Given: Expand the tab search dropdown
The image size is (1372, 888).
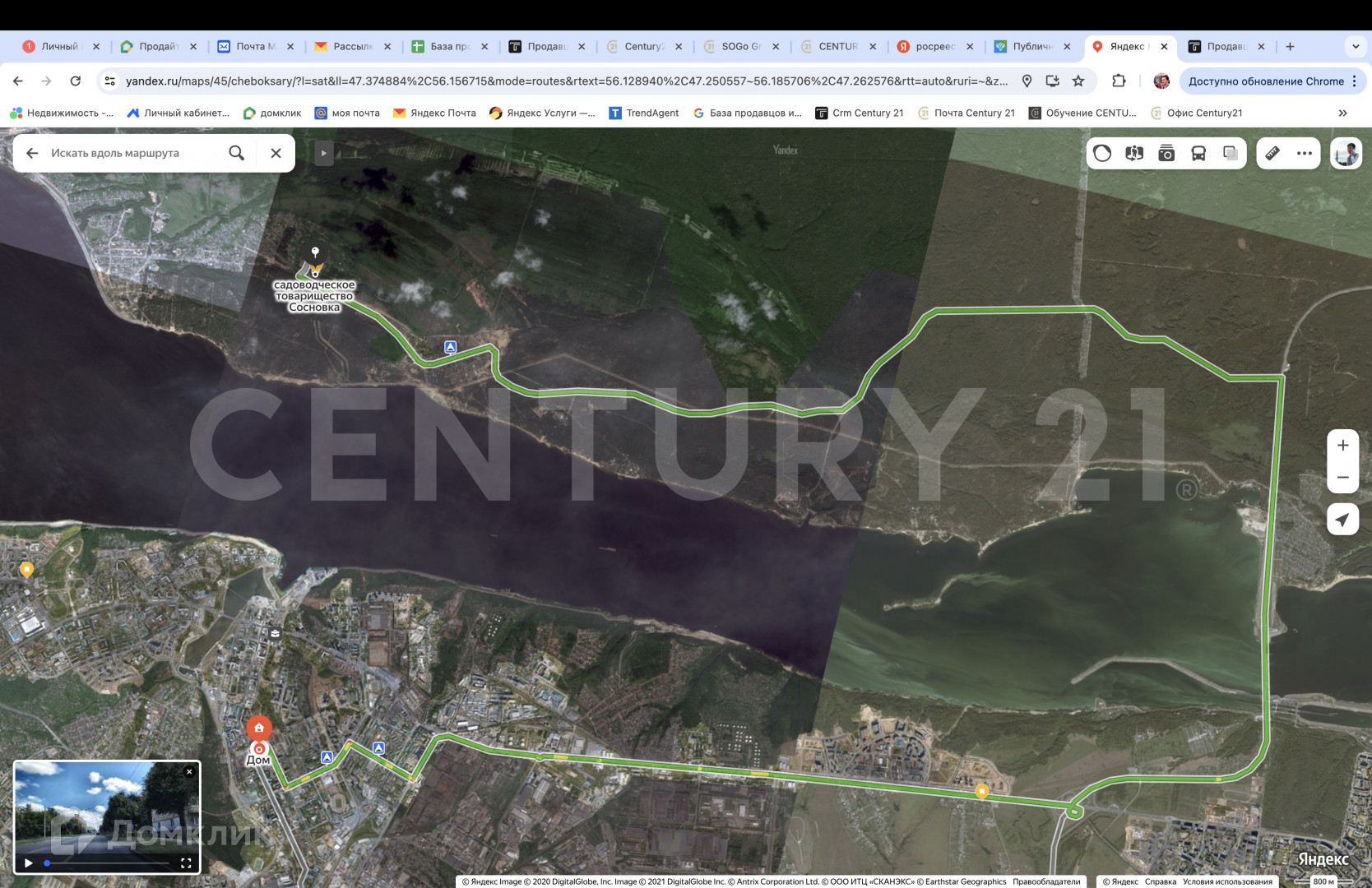Looking at the screenshot, I should (1356, 47).
